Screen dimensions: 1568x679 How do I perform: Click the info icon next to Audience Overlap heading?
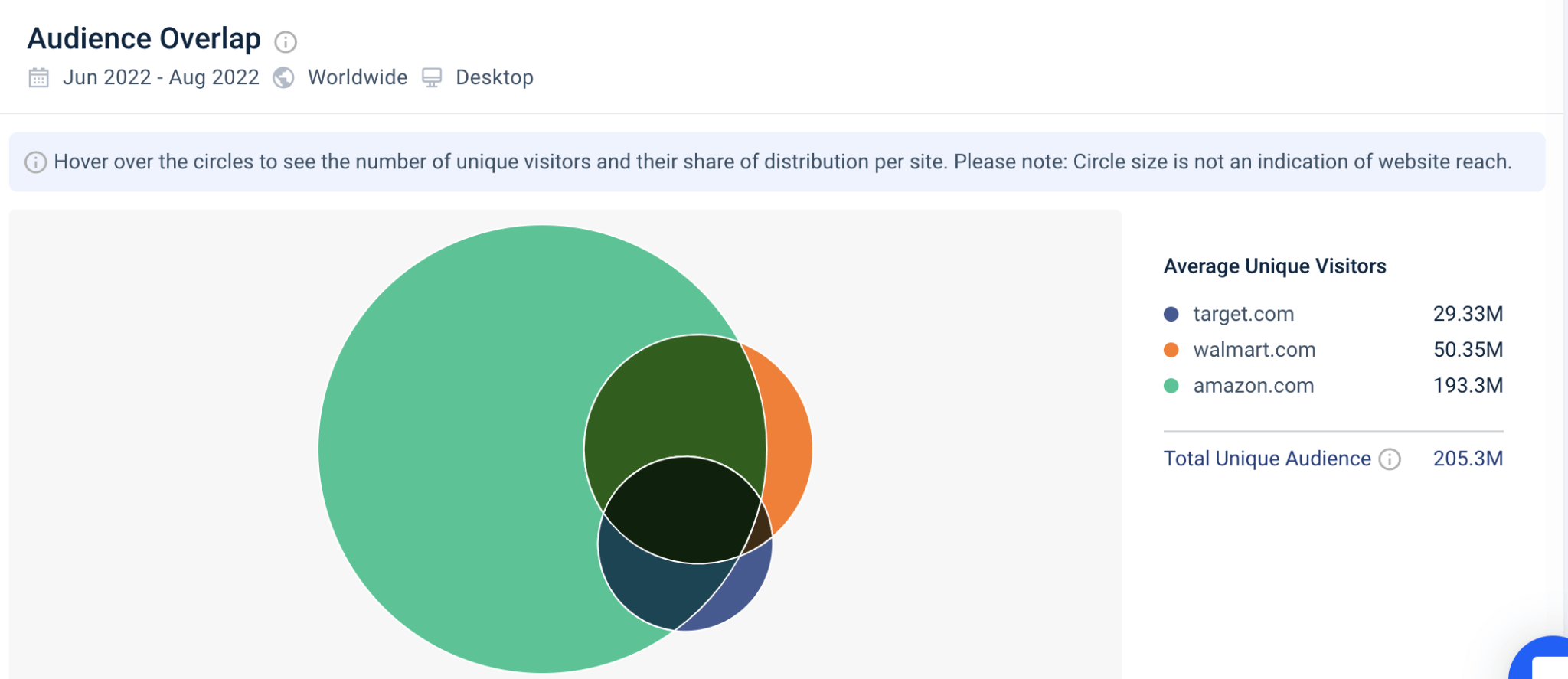[x=286, y=42]
